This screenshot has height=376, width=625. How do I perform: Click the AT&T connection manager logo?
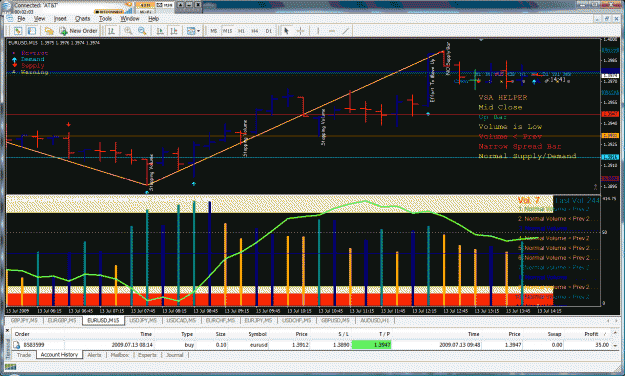pos(6,6)
